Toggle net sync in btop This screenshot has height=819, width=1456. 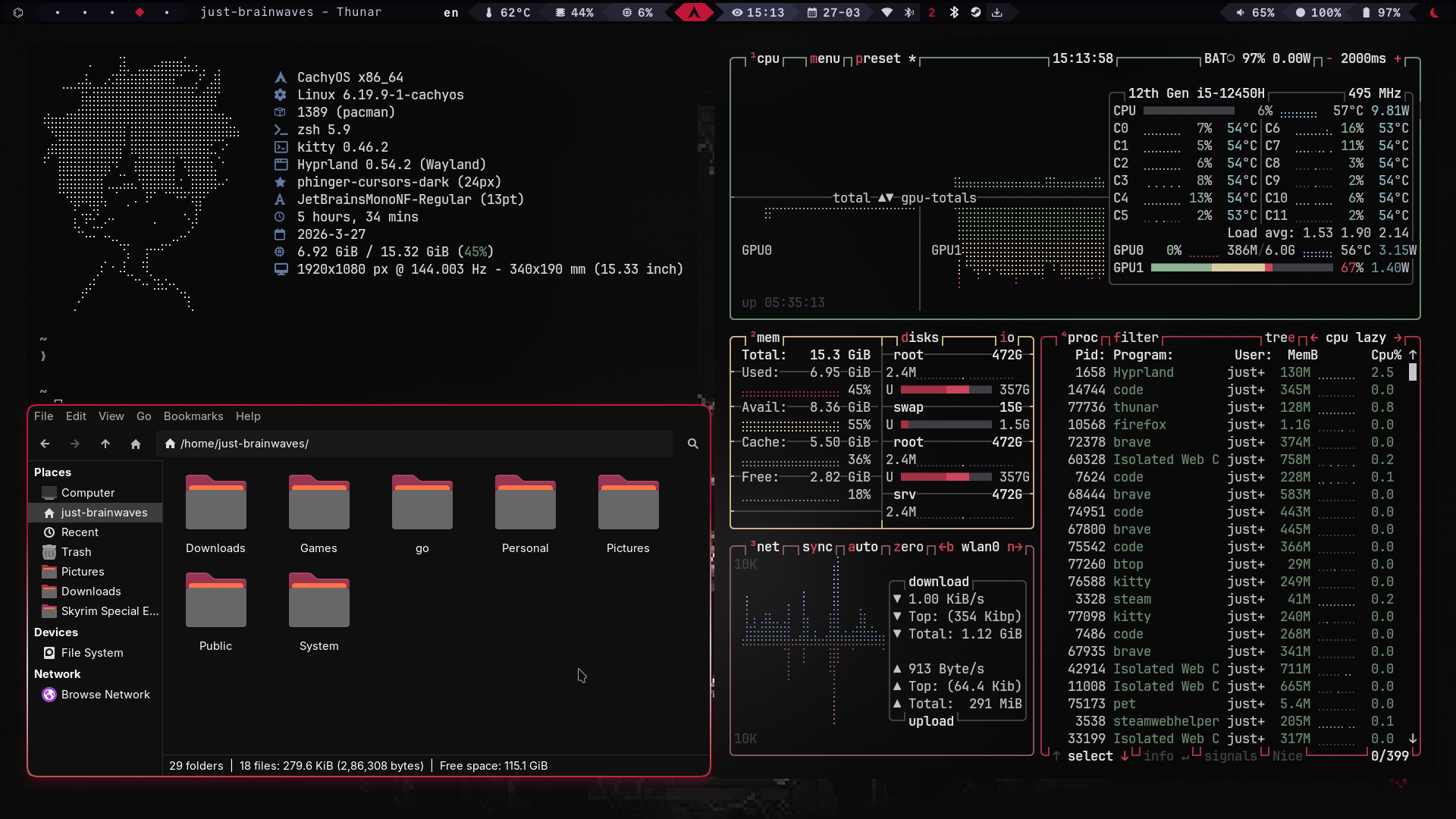tap(817, 547)
